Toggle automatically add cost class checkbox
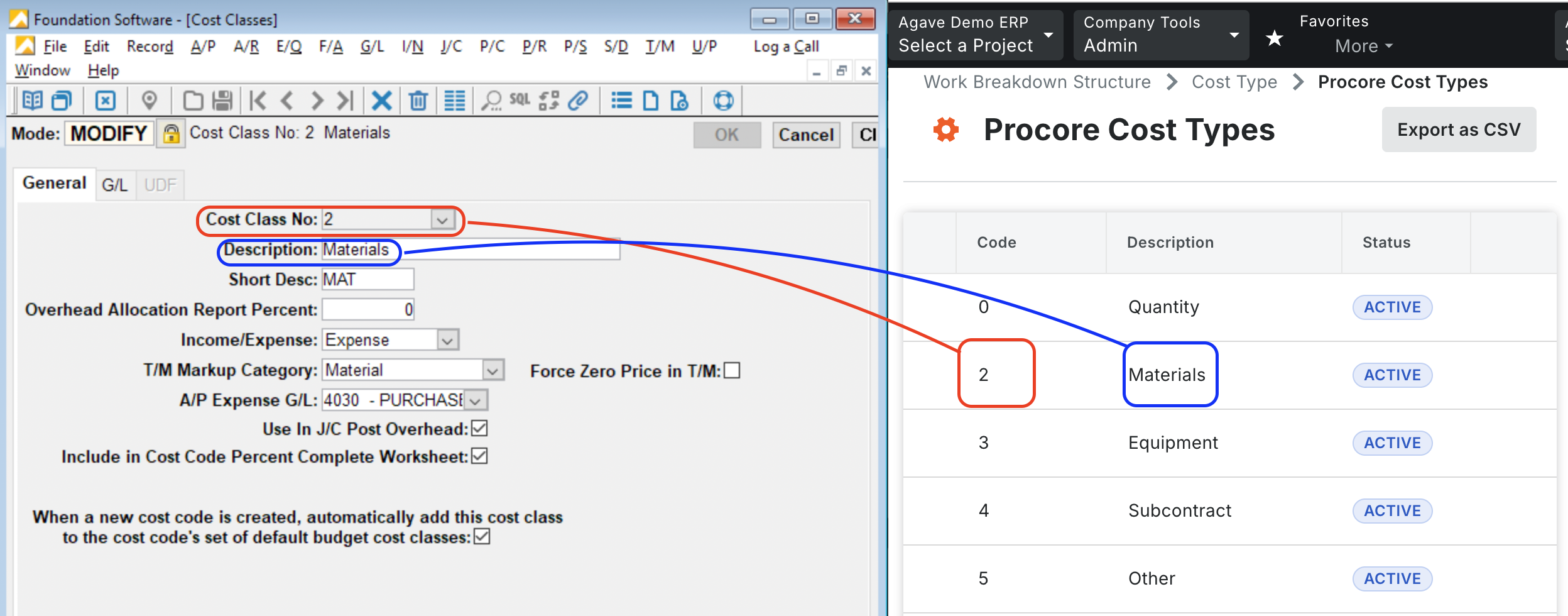 482,536
